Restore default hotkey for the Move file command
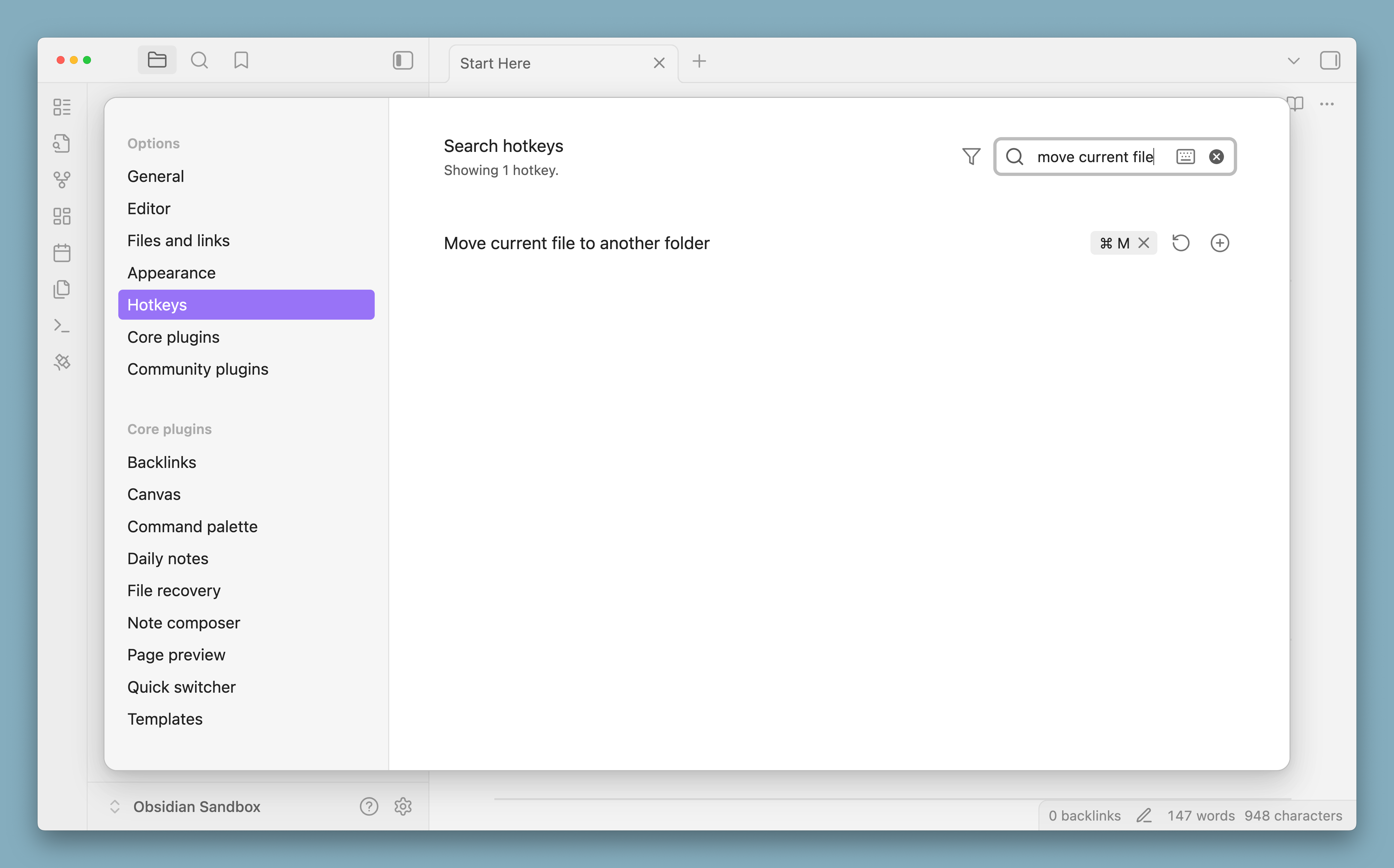1394x868 pixels. pos(1180,243)
